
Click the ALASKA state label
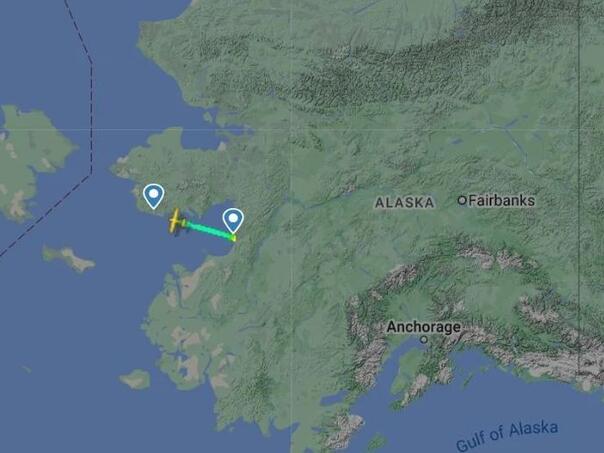(404, 203)
